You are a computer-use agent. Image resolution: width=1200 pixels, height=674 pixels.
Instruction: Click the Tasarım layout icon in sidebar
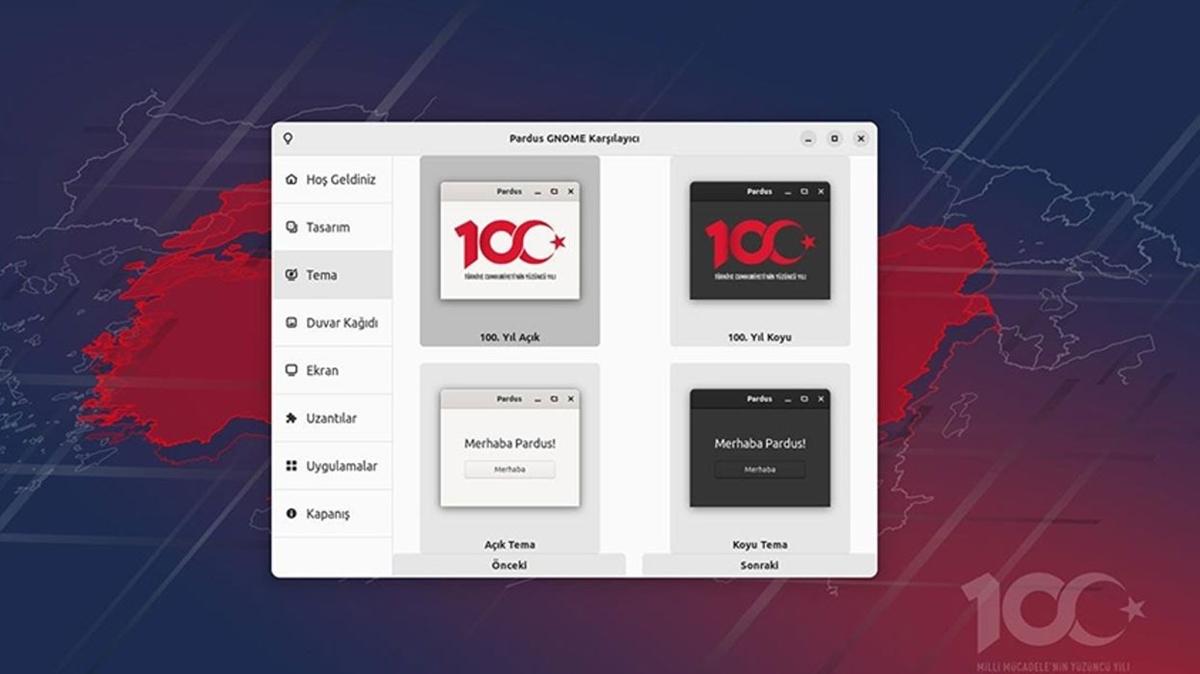(291, 227)
